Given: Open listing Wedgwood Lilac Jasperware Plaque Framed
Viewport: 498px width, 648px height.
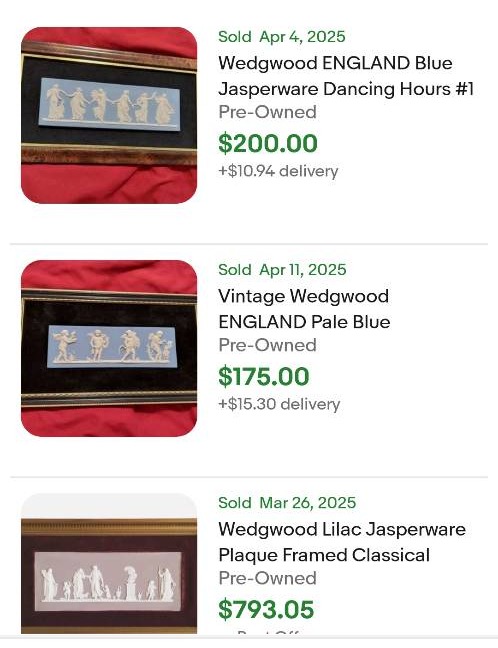Looking at the screenshot, I should point(342,542).
